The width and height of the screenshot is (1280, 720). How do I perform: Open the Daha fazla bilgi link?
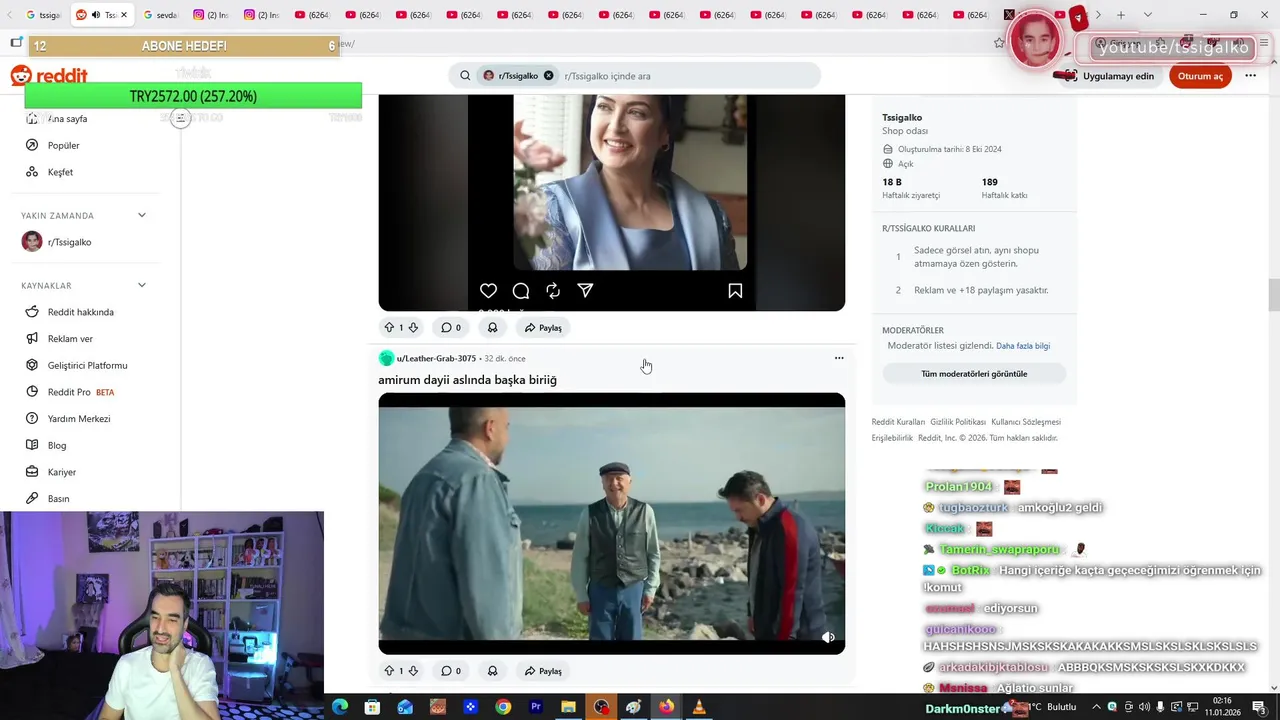point(1023,346)
